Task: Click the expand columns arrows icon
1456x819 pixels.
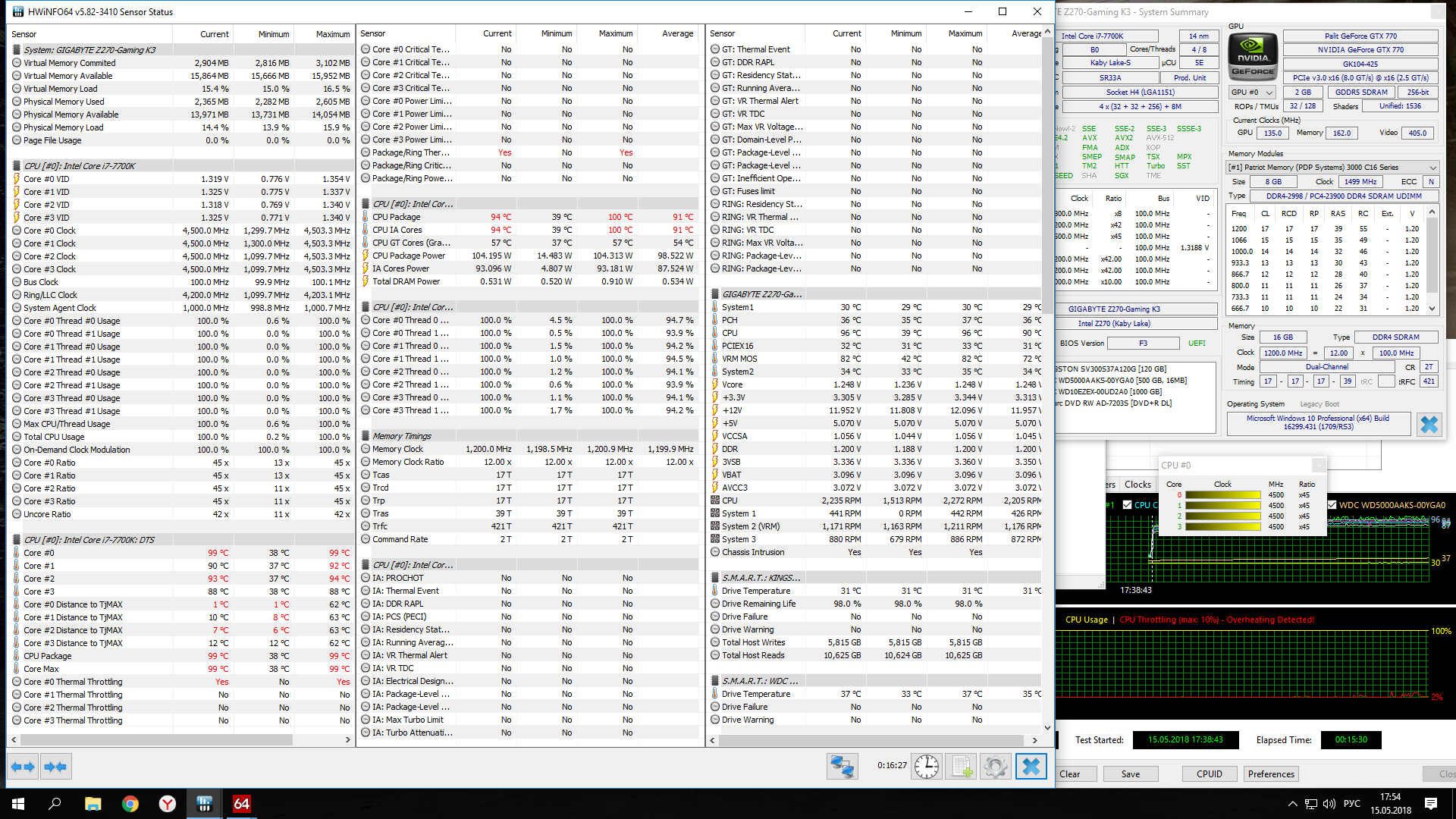Action: coord(24,767)
